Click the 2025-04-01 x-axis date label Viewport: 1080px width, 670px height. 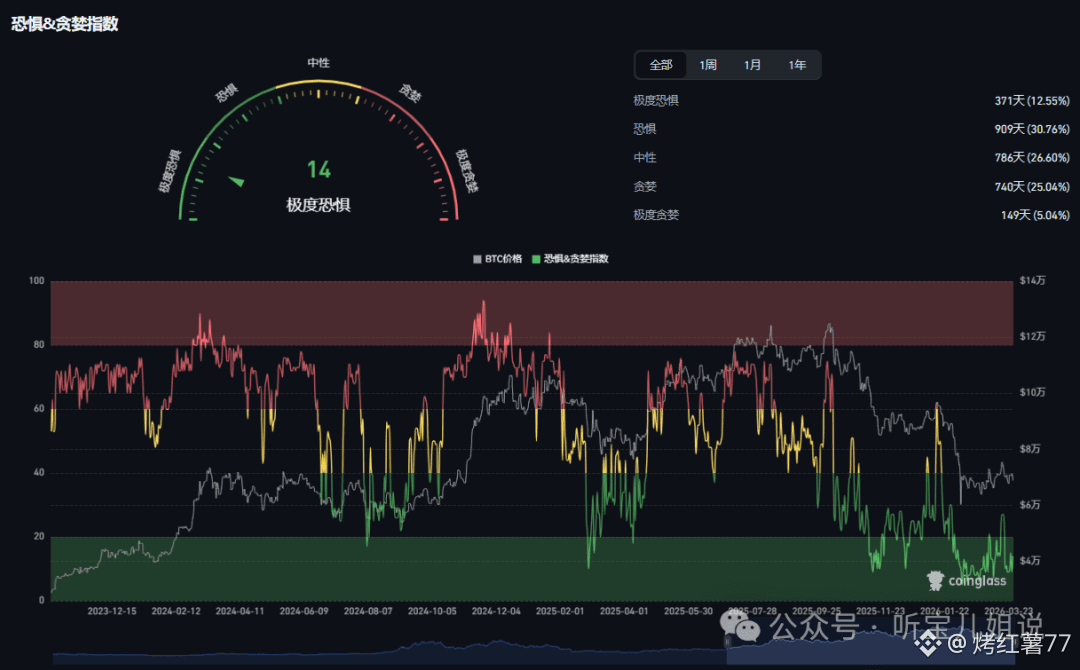[x=624, y=611]
